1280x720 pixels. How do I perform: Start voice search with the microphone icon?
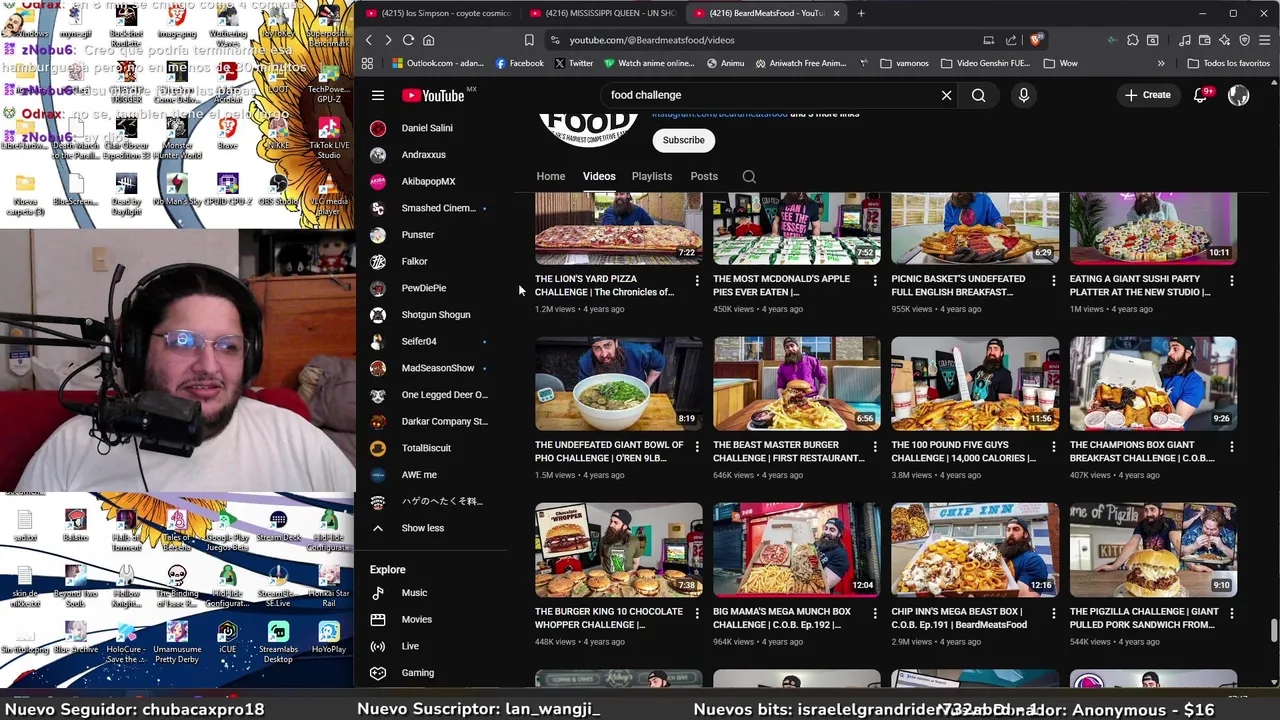coord(1023,95)
